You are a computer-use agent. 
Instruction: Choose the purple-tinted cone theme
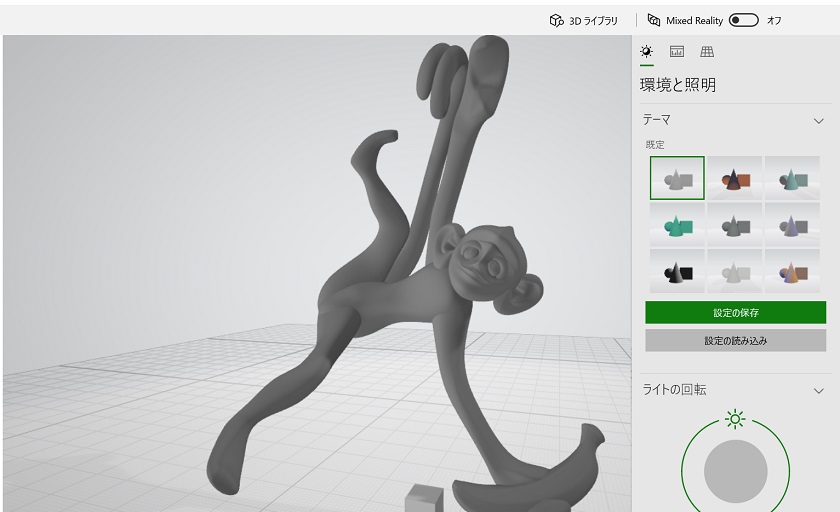click(793, 224)
